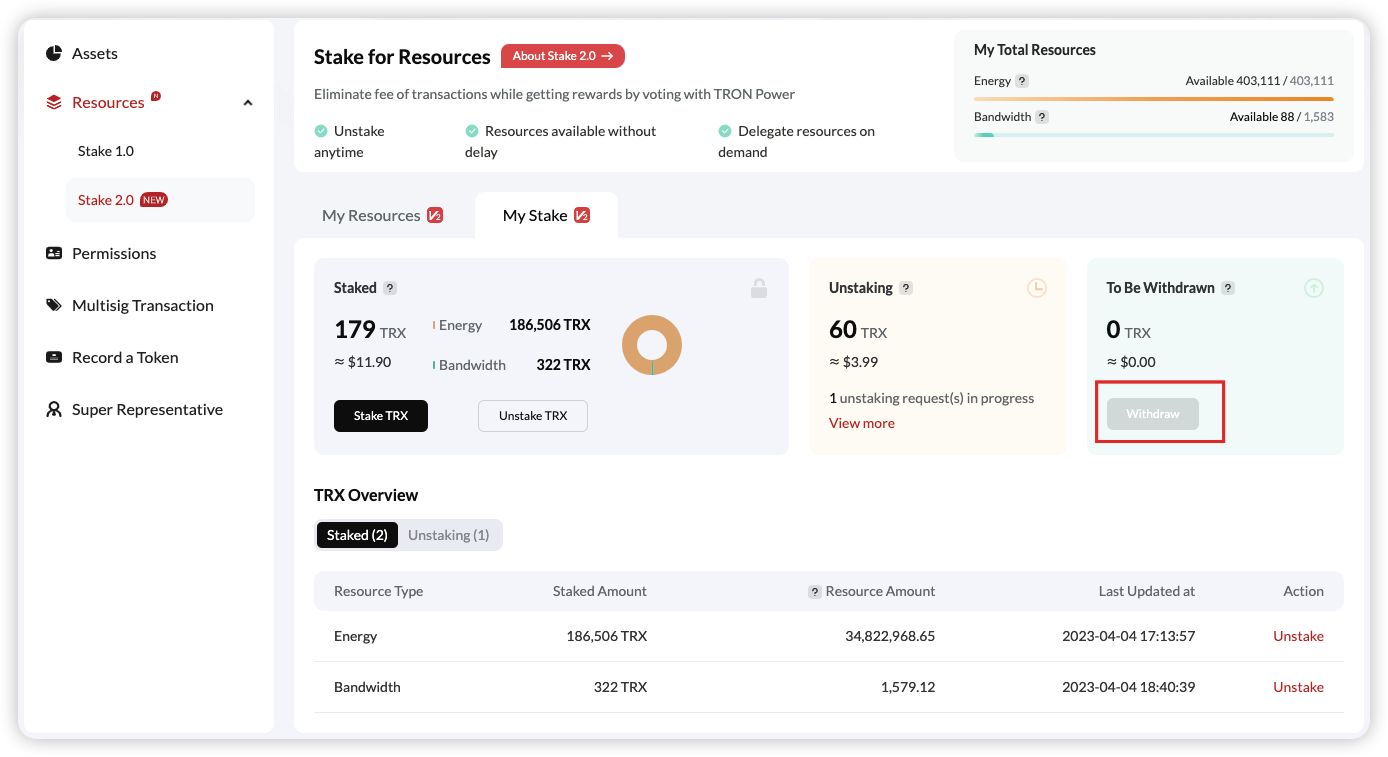Click the Resource Type column header

point(378,591)
